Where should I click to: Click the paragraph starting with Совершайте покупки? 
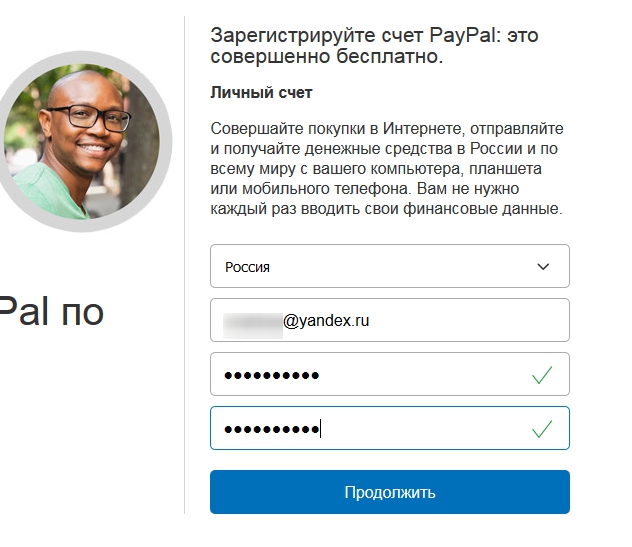point(387,168)
